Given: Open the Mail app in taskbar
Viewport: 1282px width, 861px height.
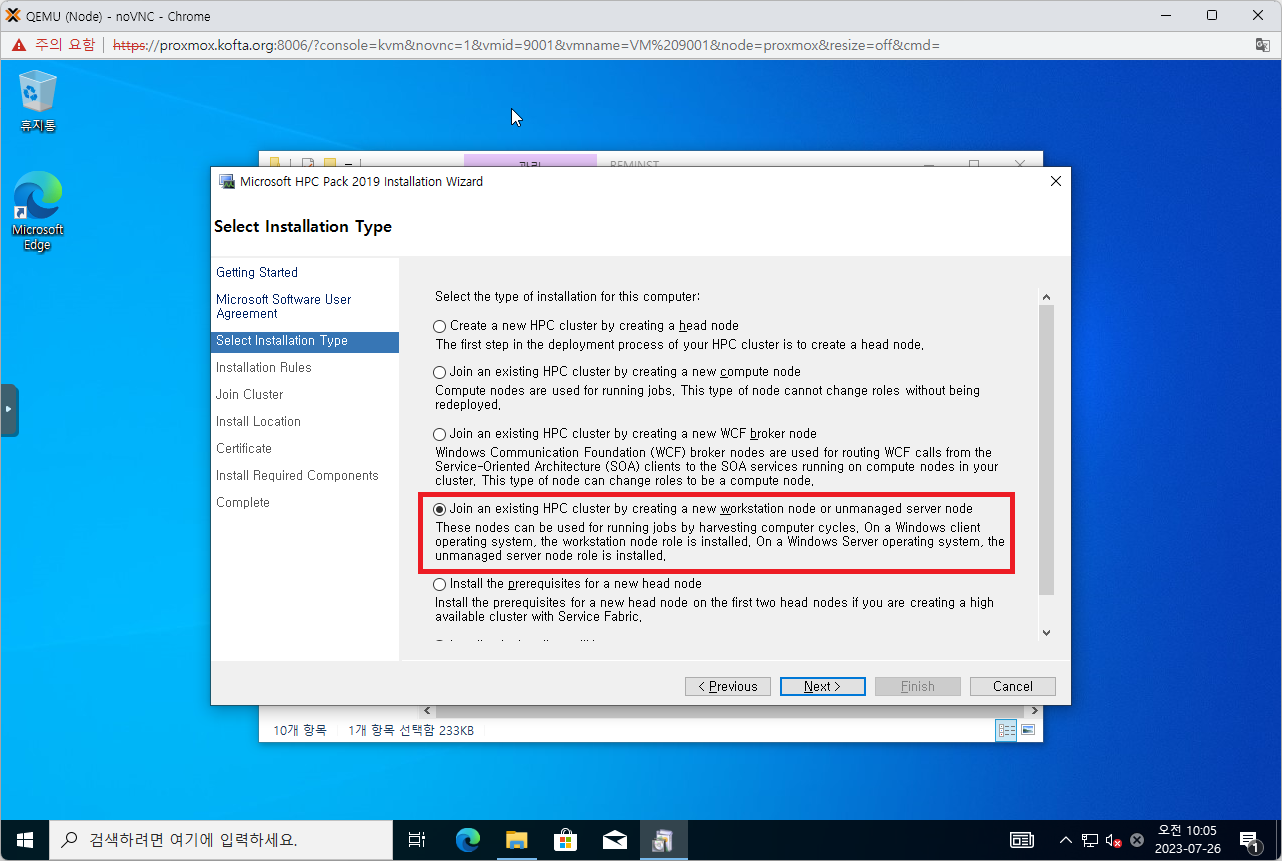Looking at the screenshot, I should coord(614,840).
